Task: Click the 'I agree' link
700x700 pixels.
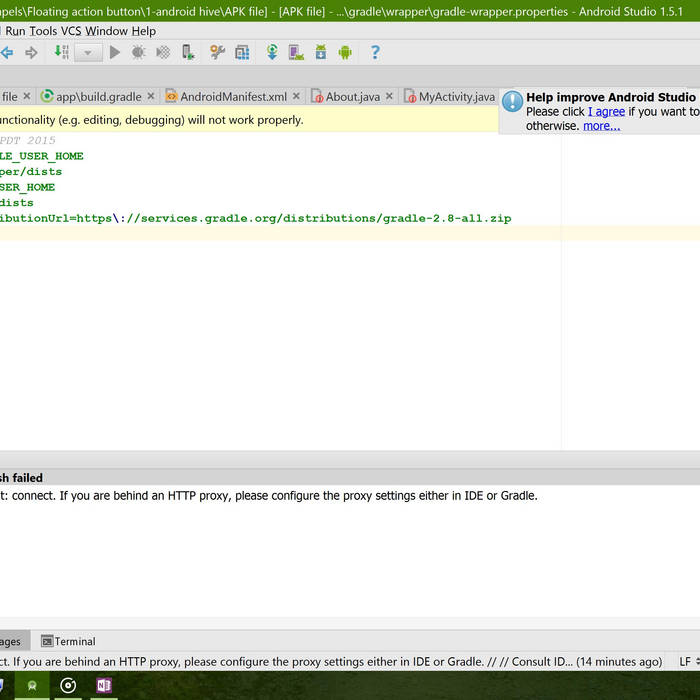Action: tap(606, 112)
